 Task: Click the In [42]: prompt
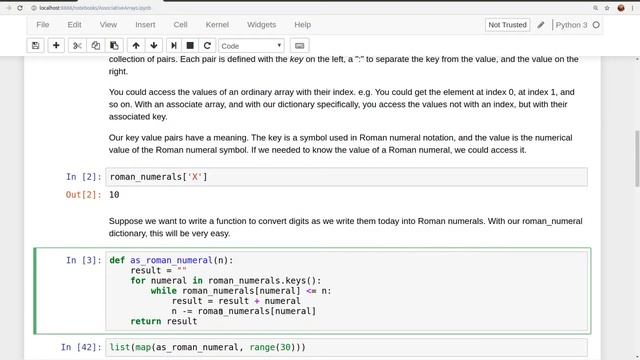(x=81, y=347)
